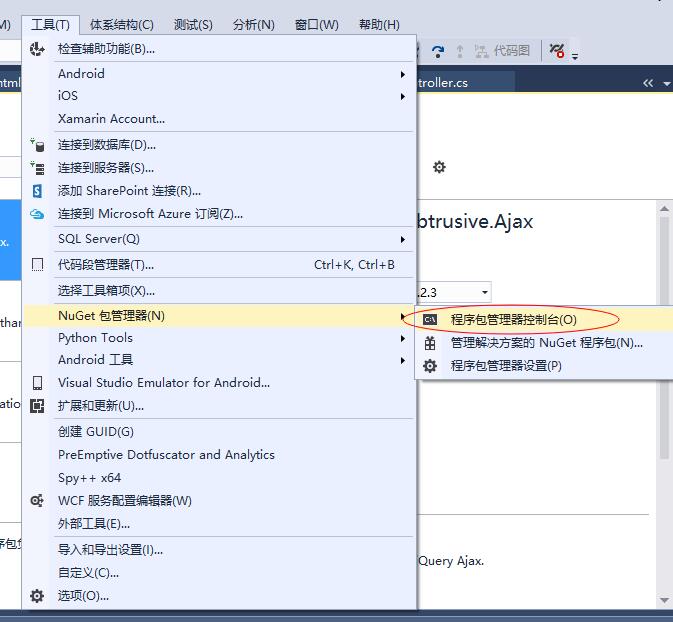Open the package version dropdown
673x622 pixels.
point(485,292)
